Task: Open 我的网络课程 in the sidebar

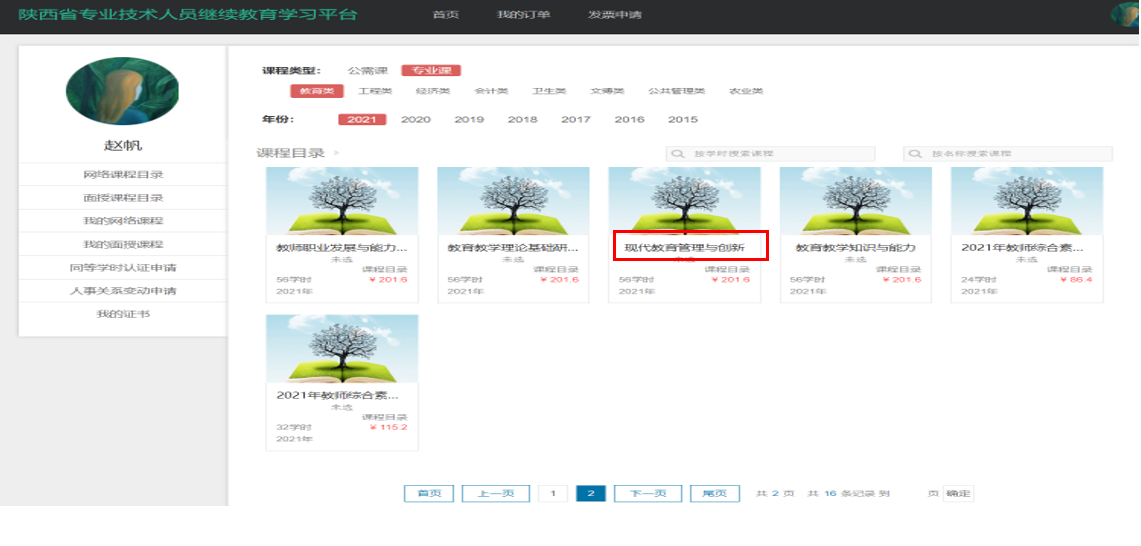Action: coord(123,221)
